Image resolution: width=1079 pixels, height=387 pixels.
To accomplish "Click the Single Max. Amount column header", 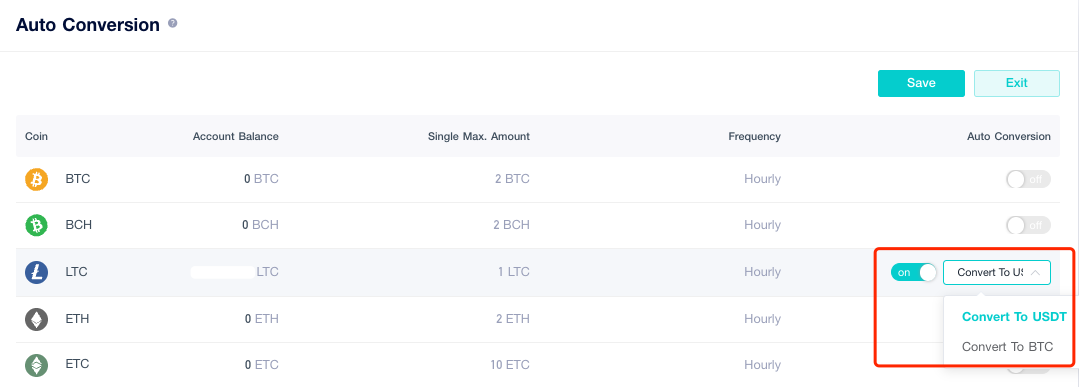I will [479, 136].
